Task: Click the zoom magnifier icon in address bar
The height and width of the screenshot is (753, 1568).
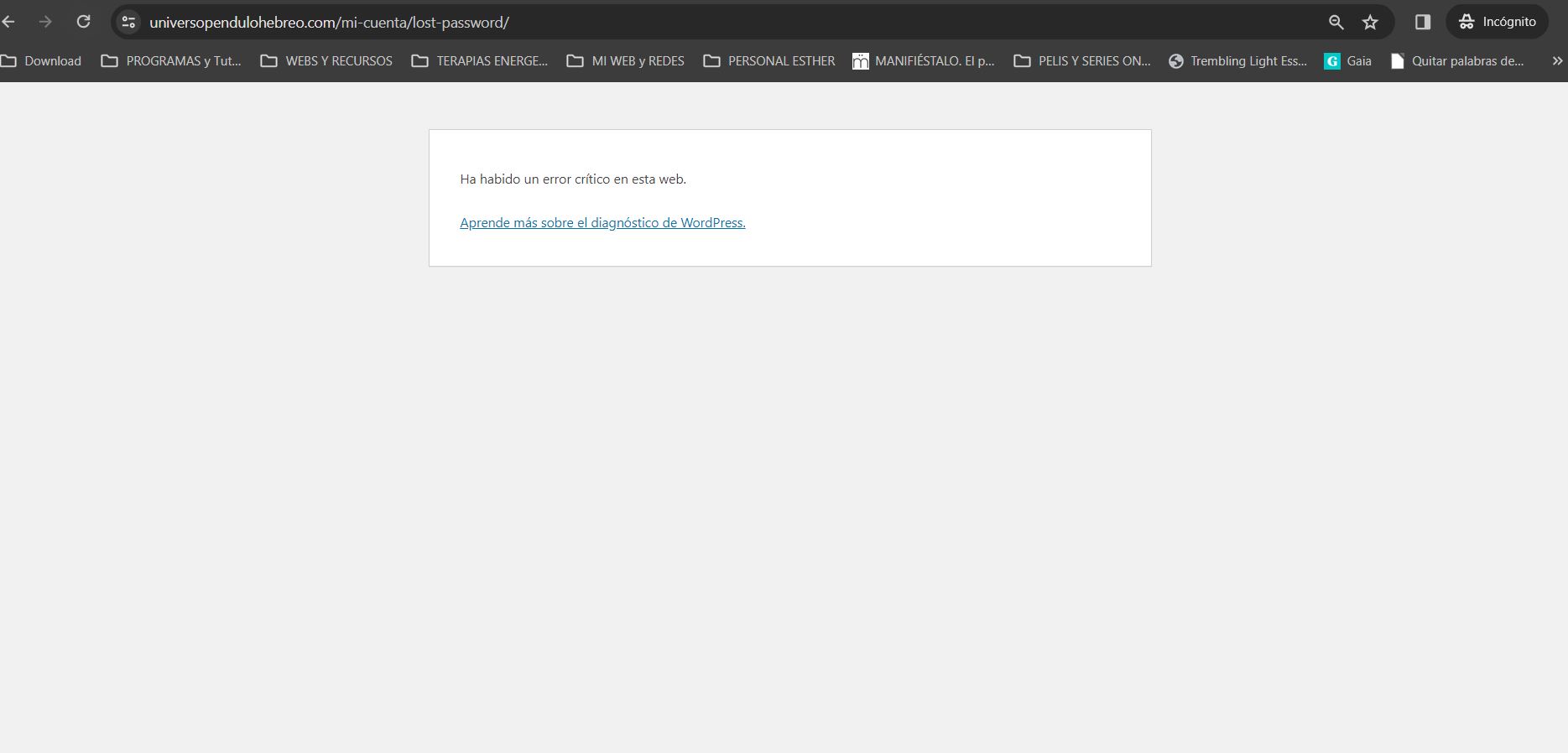Action: click(1336, 23)
